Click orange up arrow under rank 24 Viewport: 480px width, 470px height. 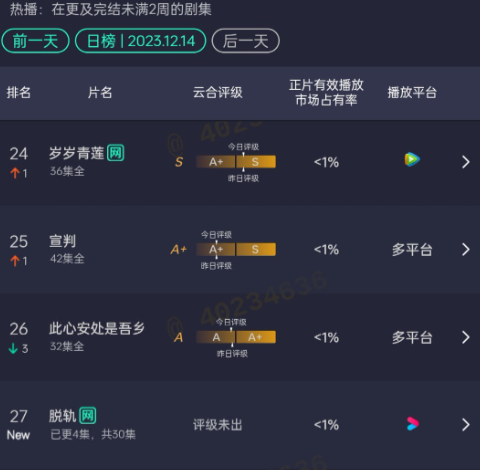click(x=15, y=173)
